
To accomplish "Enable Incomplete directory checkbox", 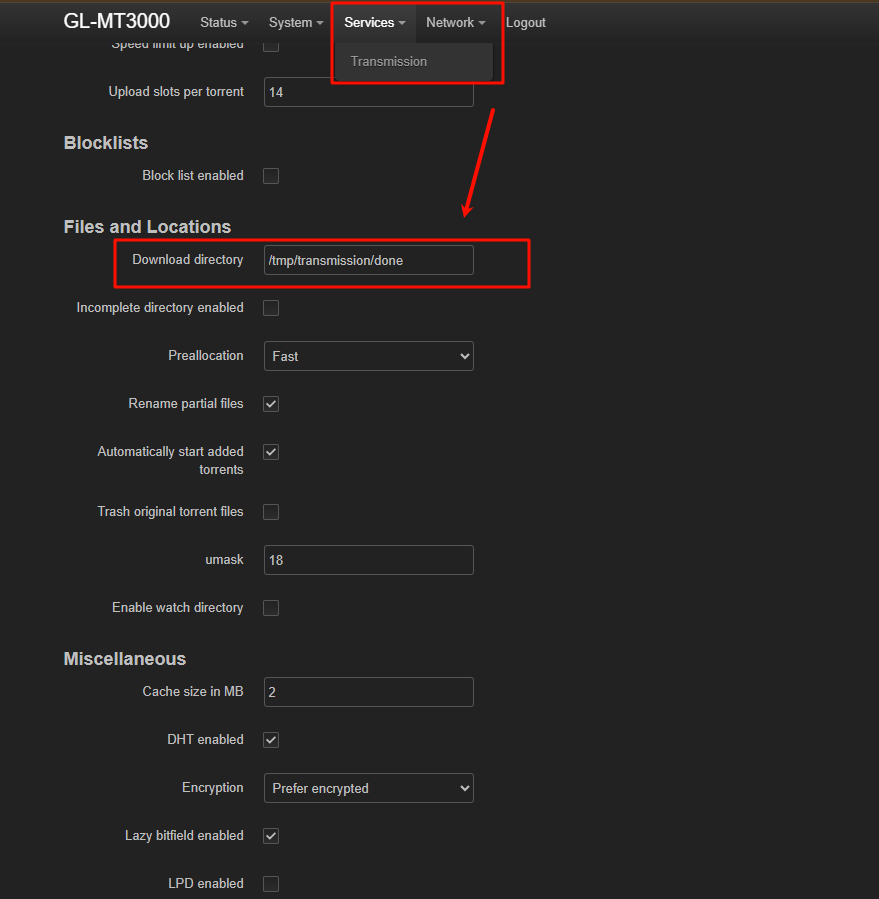I will 271,308.
